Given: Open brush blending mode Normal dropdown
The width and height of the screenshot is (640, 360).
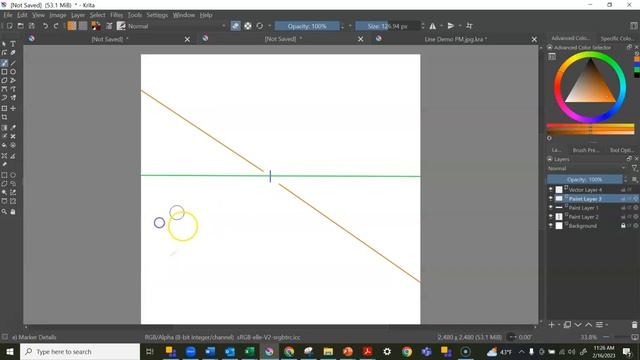Looking at the screenshot, I should (x=177, y=26).
